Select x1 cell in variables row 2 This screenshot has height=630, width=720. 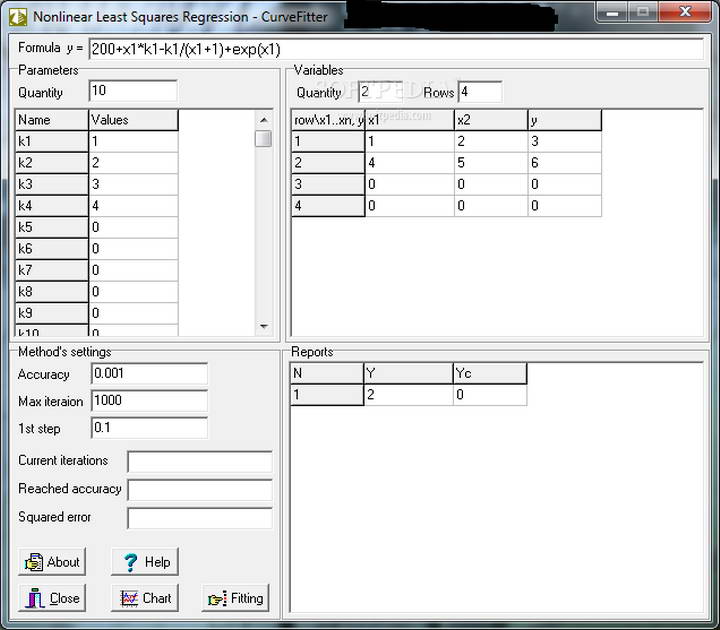(409, 163)
